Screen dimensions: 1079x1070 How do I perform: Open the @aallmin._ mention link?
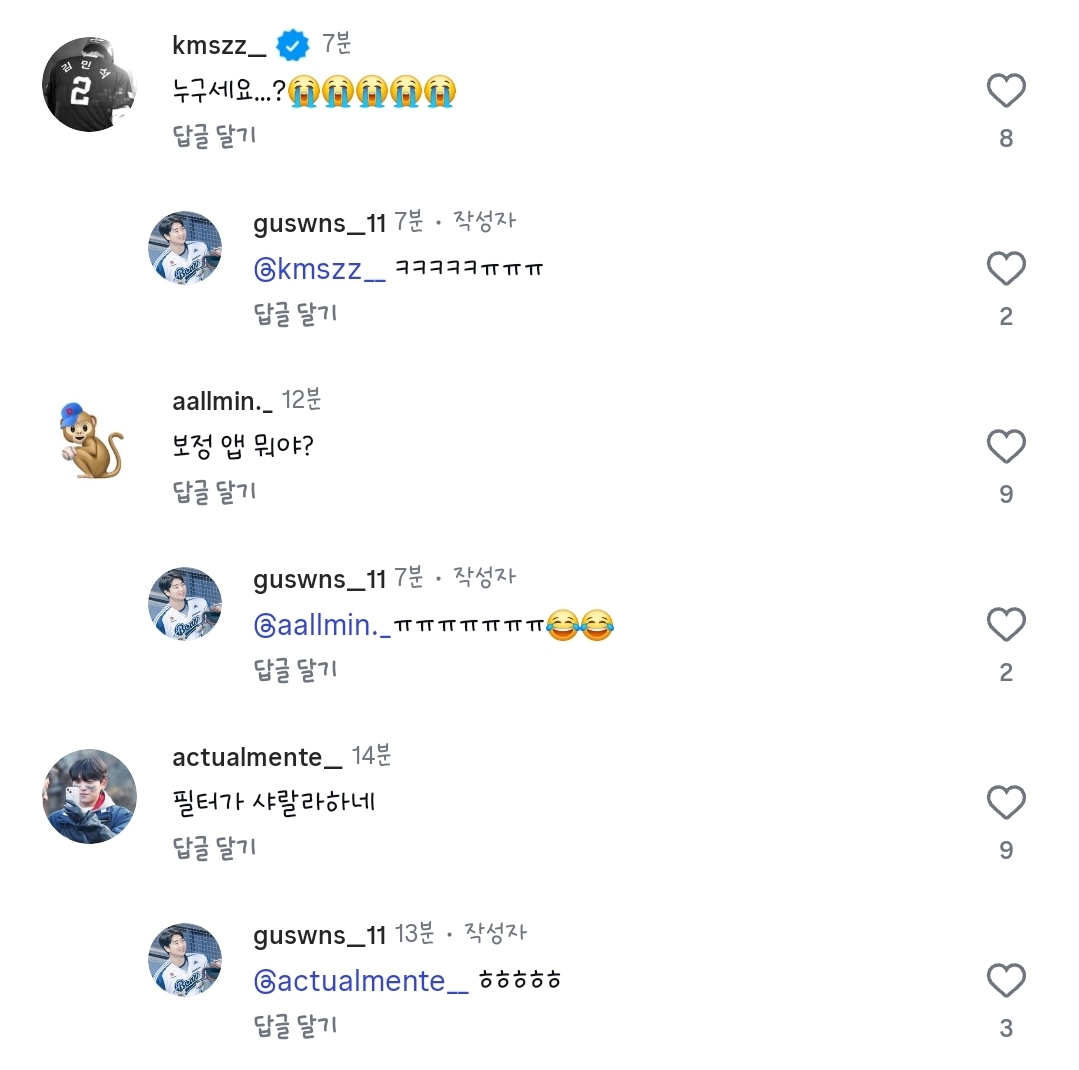320,625
